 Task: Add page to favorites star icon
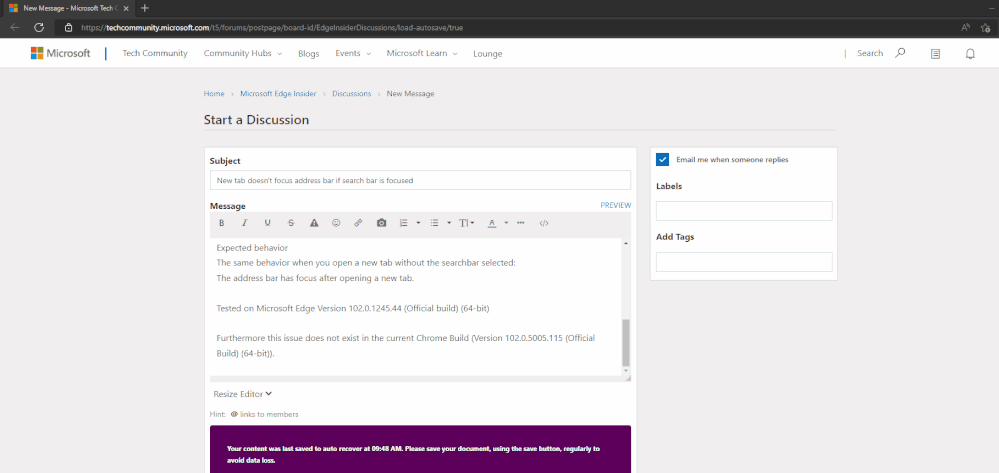(986, 27)
